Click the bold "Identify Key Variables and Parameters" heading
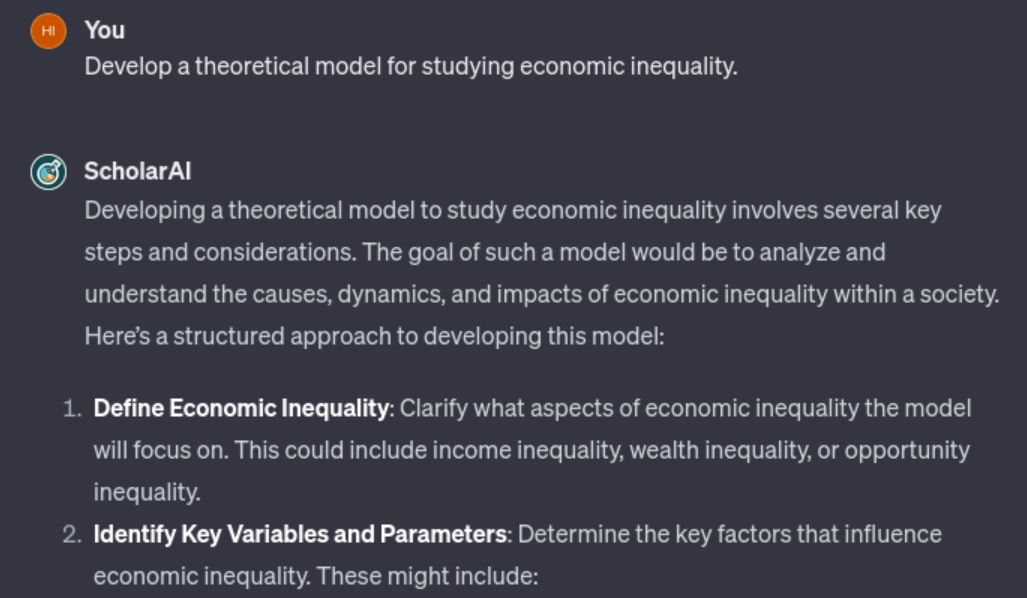The height and width of the screenshot is (598, 1027). 300,534
